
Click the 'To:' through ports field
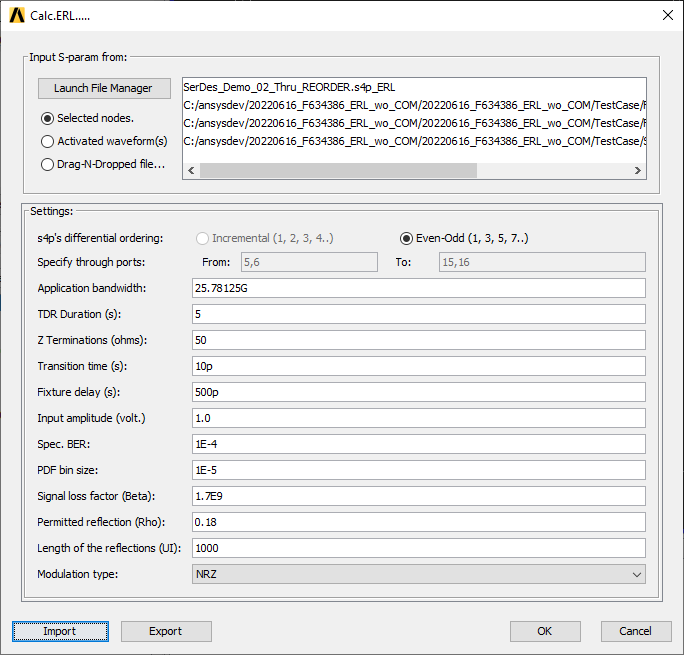(x=542, y=262)
